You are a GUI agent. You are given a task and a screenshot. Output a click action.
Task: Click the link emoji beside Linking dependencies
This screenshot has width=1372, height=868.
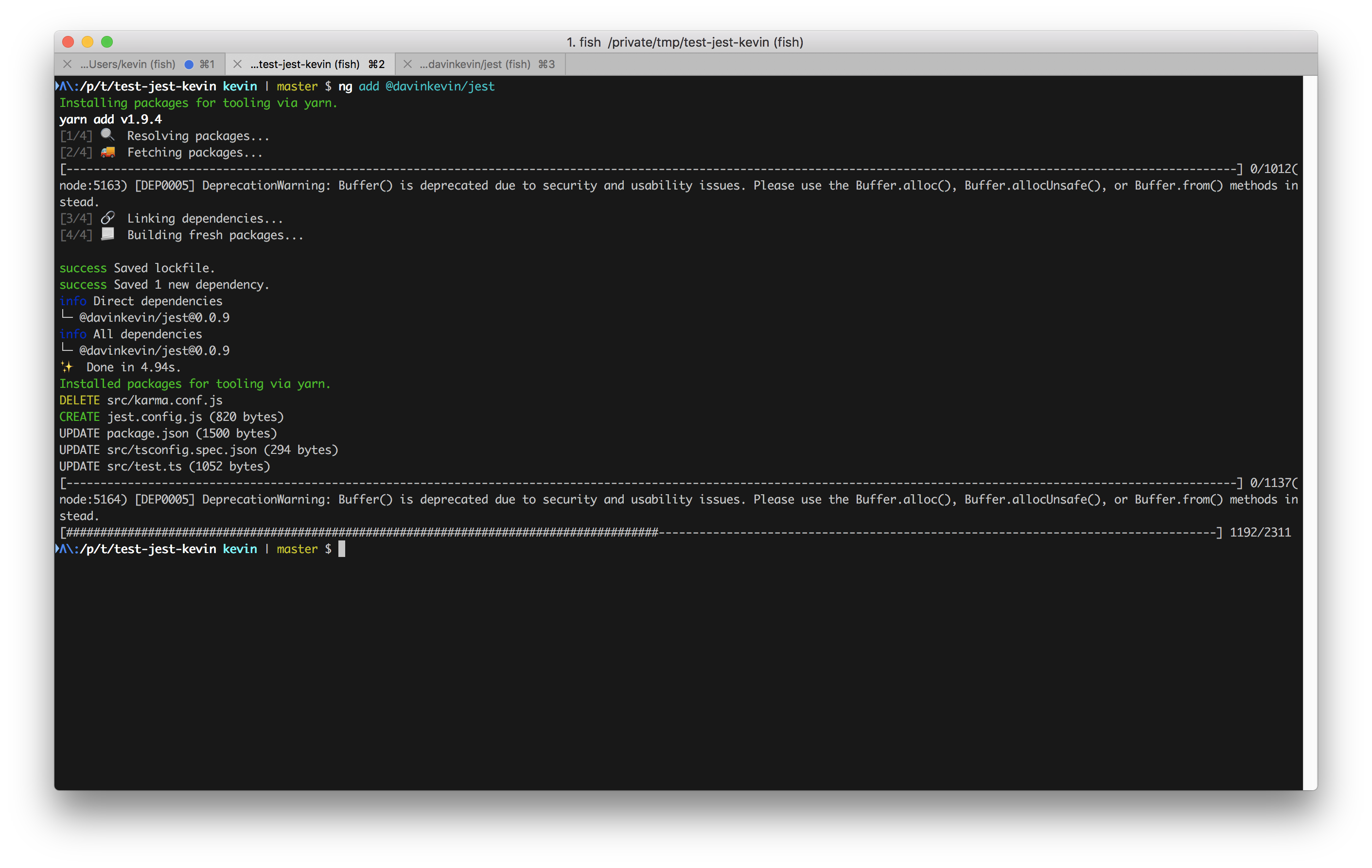pos(107,218)
